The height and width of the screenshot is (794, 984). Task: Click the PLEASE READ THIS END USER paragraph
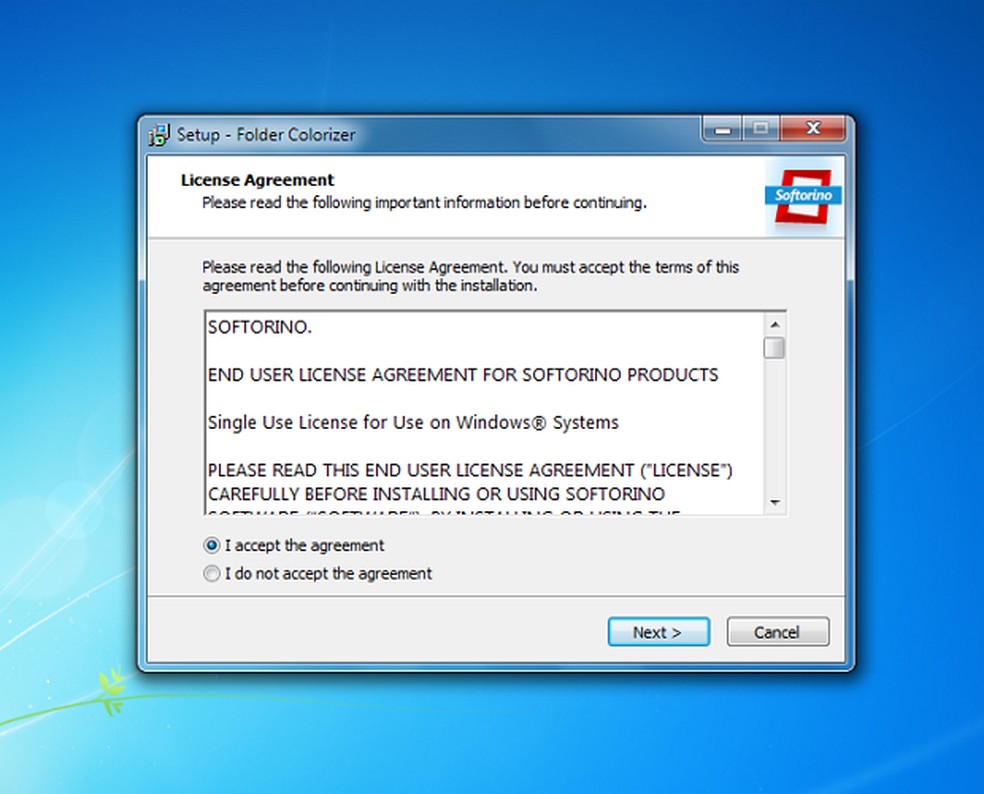point(470,482)
